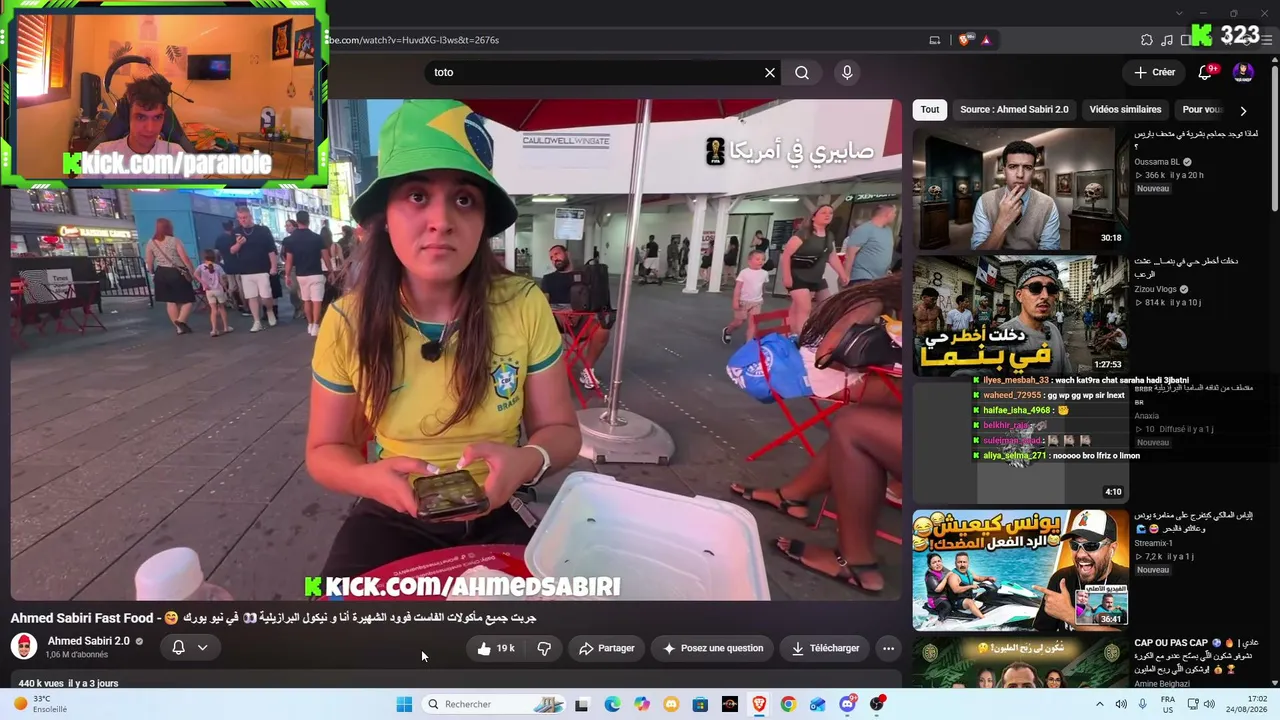Open the YouTube account avatar menu

[1243, 72]
